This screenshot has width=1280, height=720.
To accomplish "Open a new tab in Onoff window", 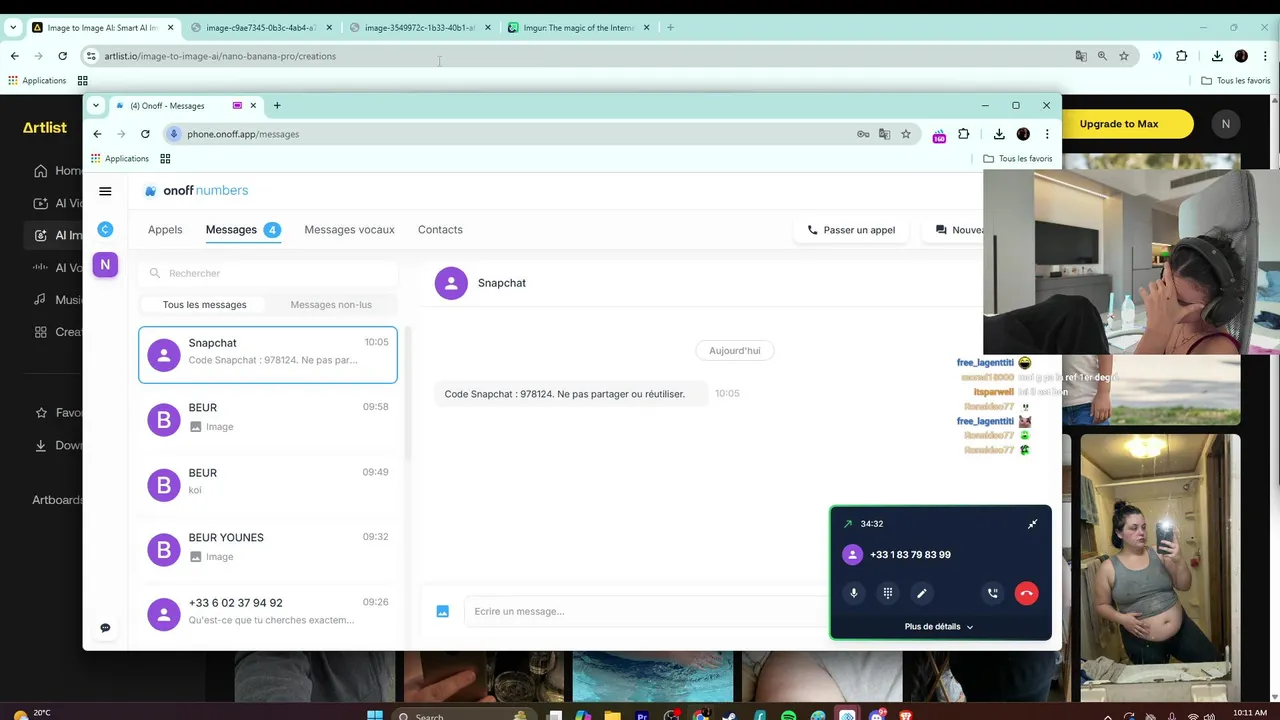I will 277,105.
